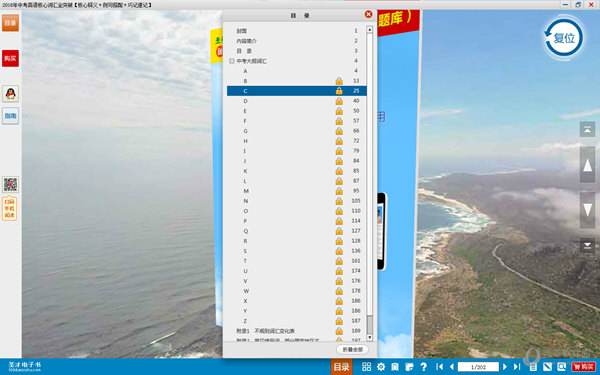Restore the application window size
The image size is (600, 375).
(x=578, y=5)
